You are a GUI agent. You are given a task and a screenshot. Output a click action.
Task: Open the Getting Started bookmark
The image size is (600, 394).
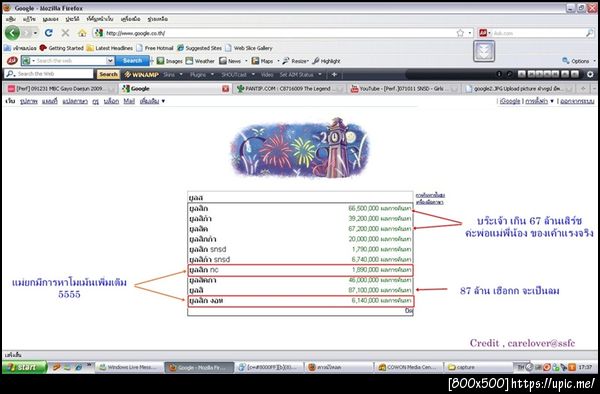(61, 48)
